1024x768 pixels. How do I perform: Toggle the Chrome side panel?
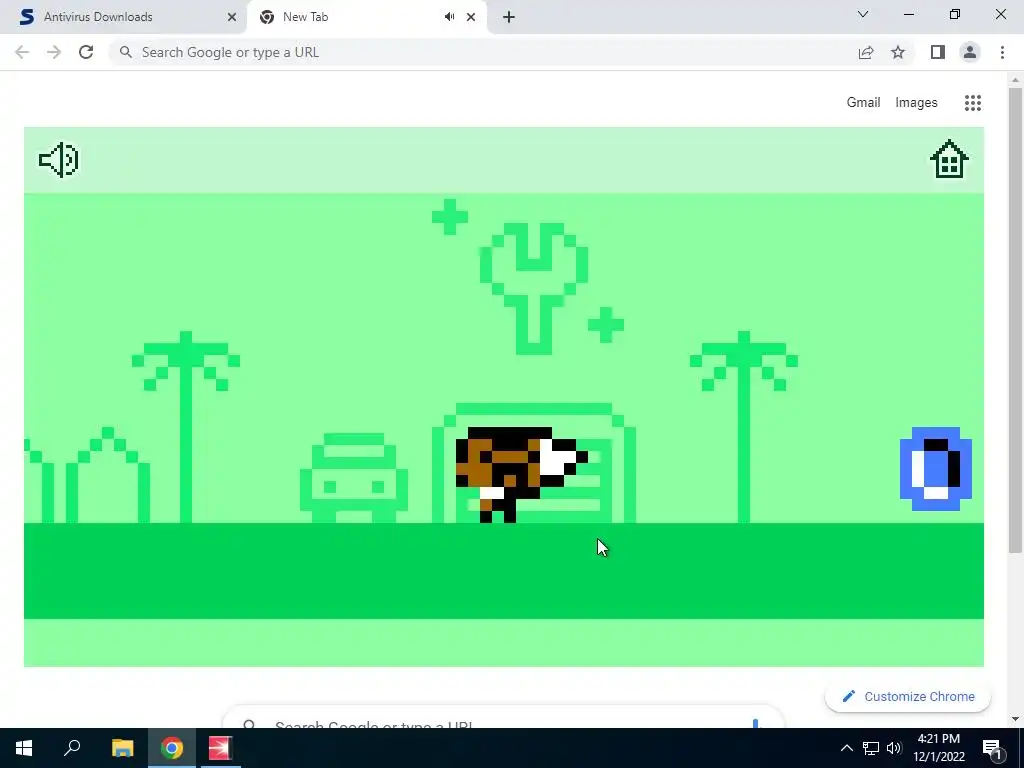(x=938, y=52)
